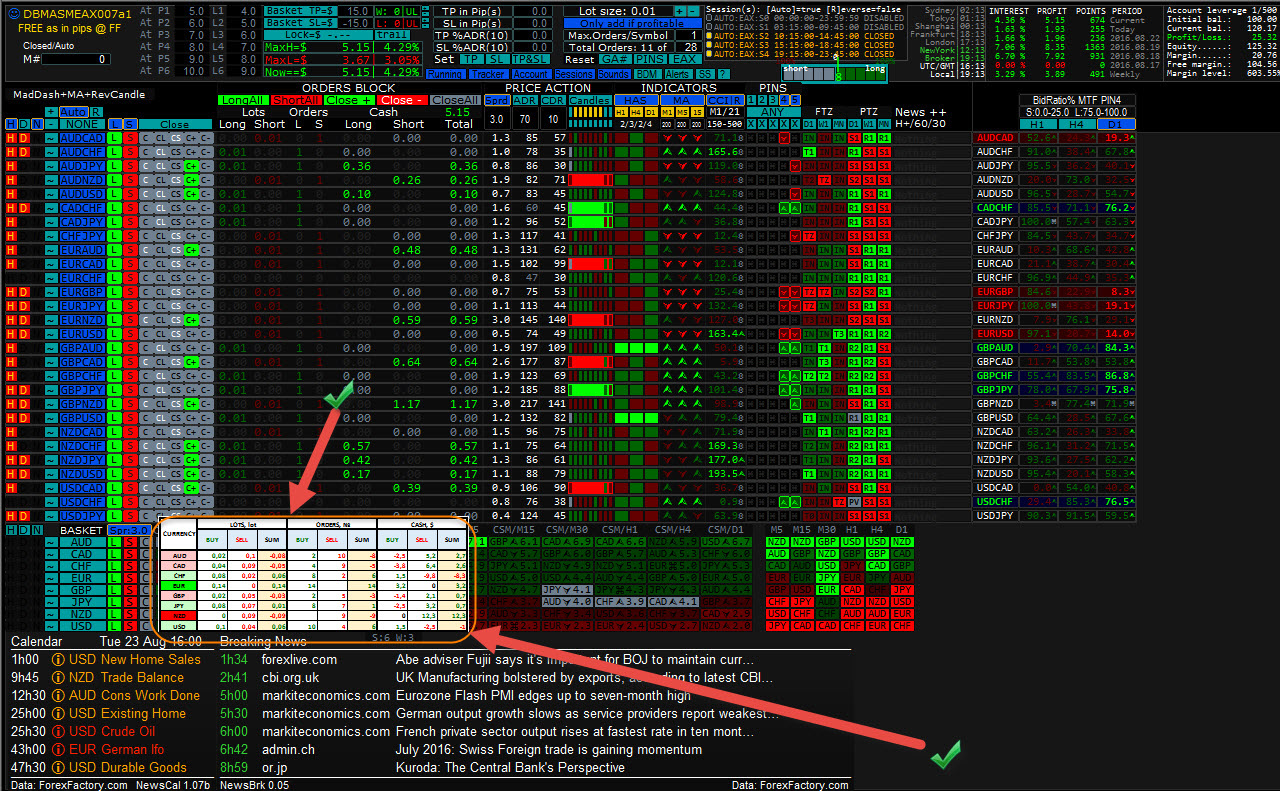Toggle the D flag on the GBPJPY row
1280x791 pixels.
(x=23, y=390)
